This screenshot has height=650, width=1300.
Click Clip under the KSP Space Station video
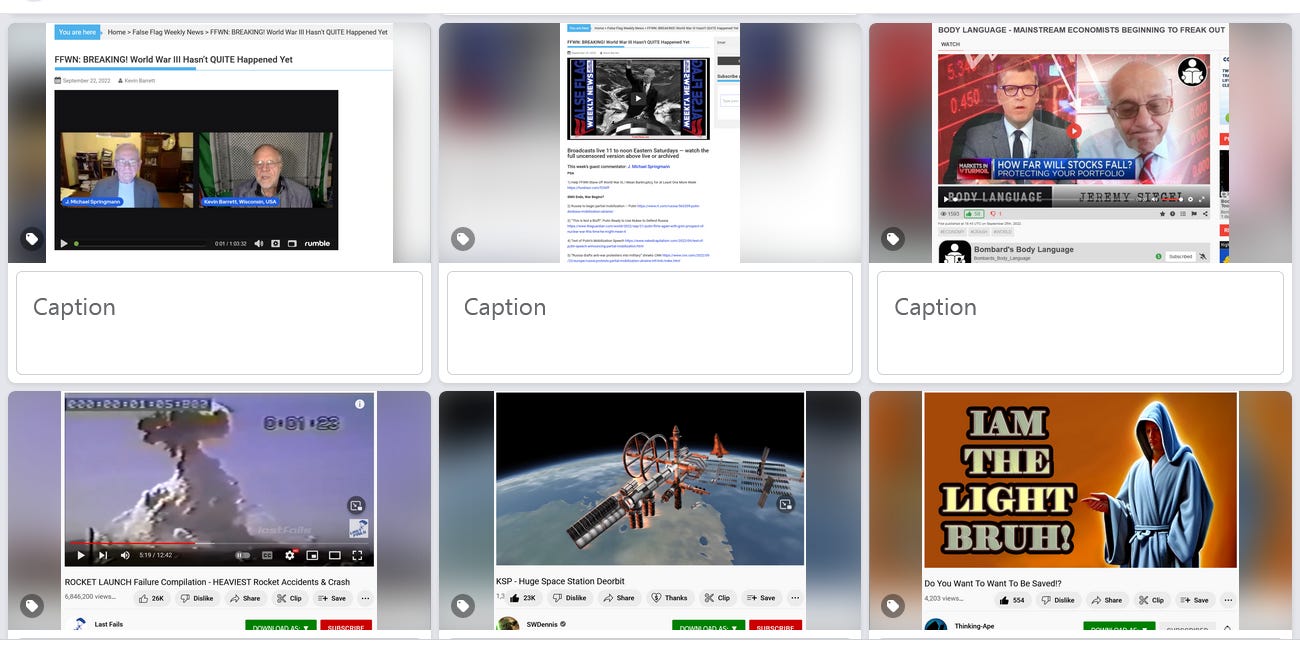click(717, 598)
